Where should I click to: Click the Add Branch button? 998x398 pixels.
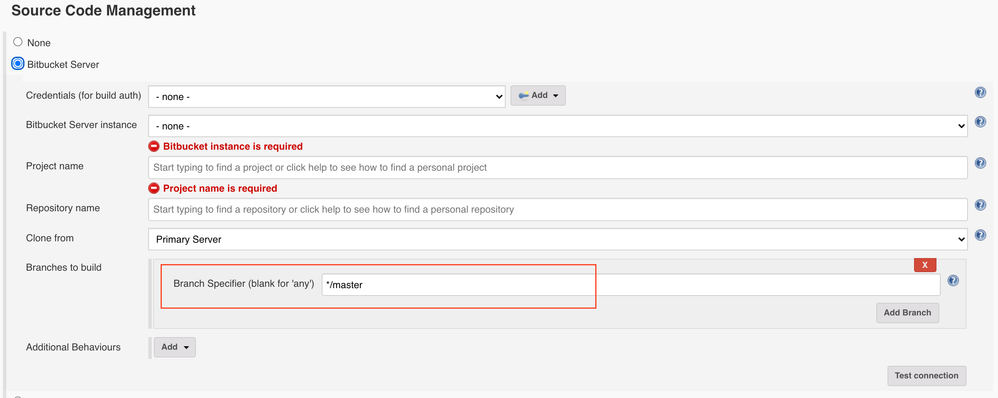point(907,313)
